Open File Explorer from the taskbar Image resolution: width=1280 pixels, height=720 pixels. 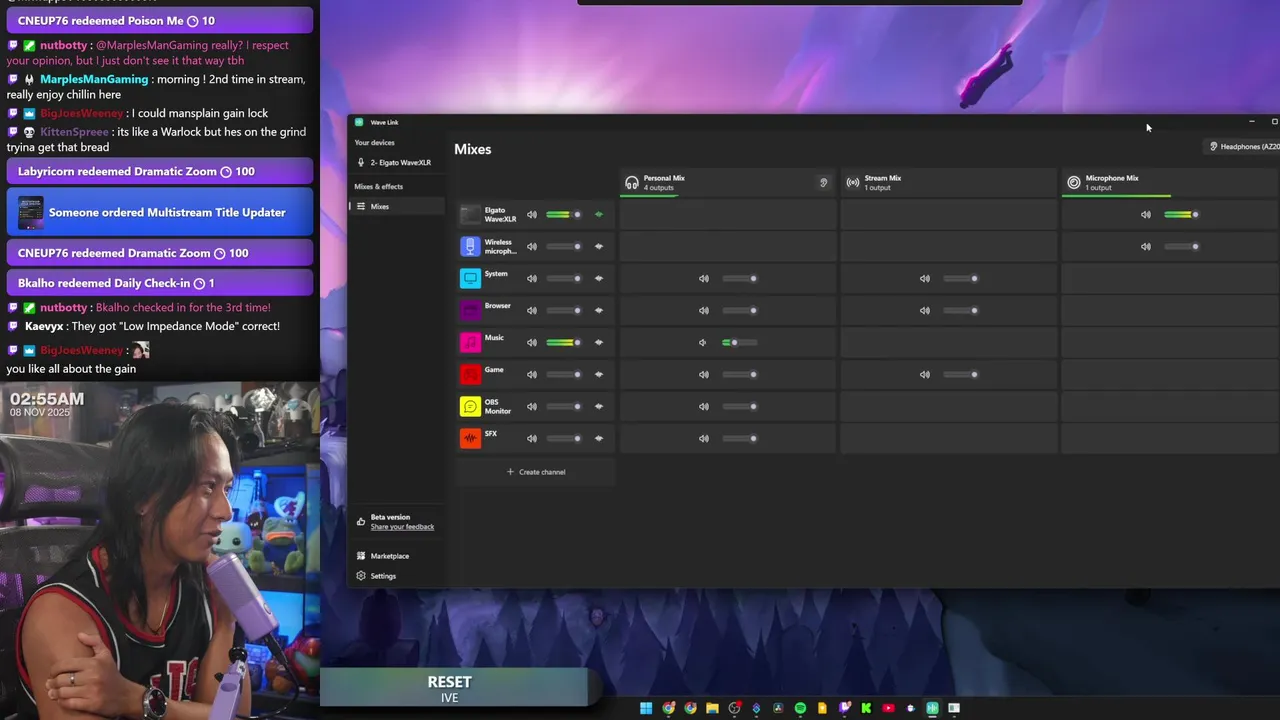tap(712, 708)
